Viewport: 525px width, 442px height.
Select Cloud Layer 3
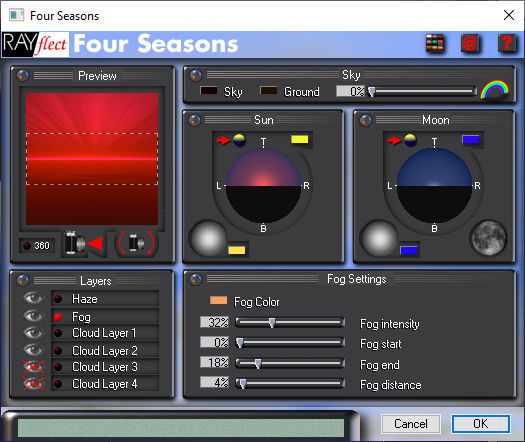click(x=105, y=367)
